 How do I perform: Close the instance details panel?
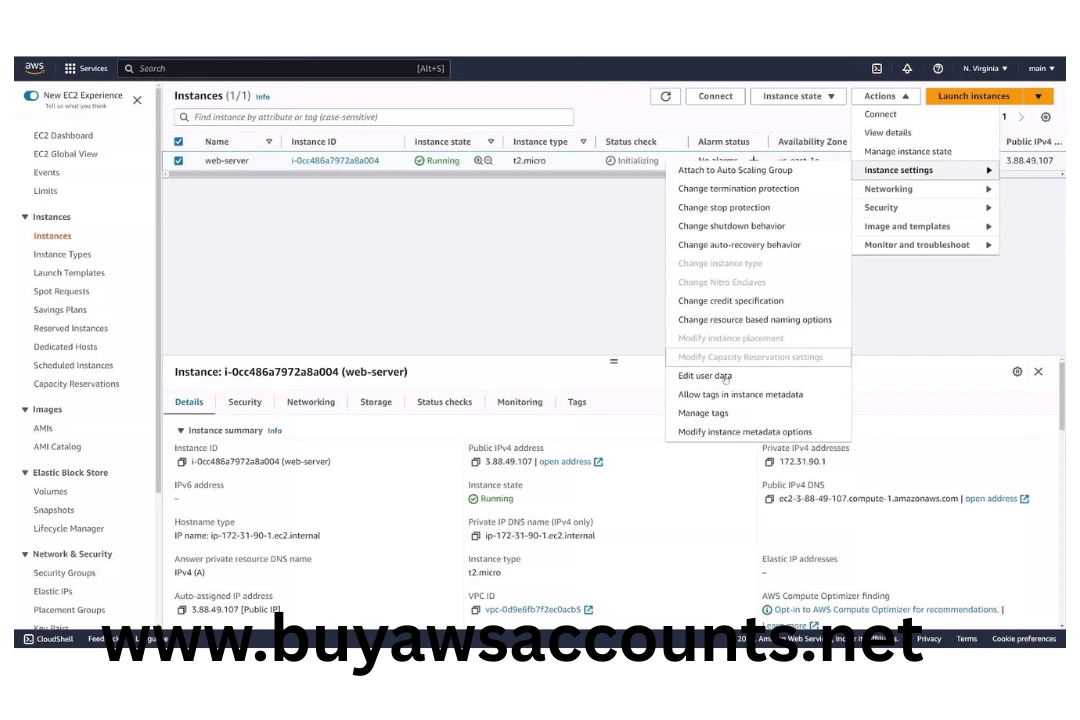coord(1039,371)
